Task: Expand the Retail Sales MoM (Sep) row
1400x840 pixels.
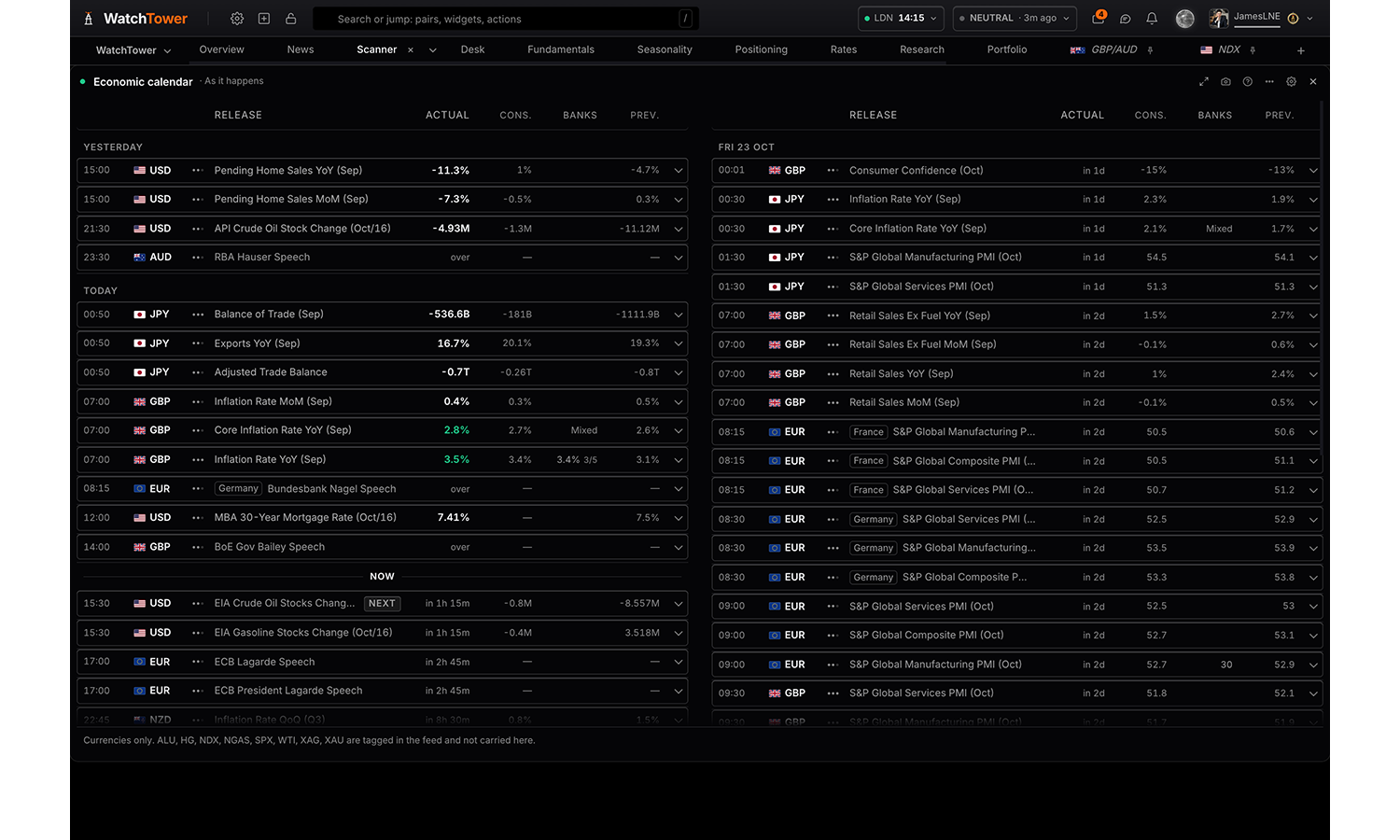Action: tap(1313, 403)
